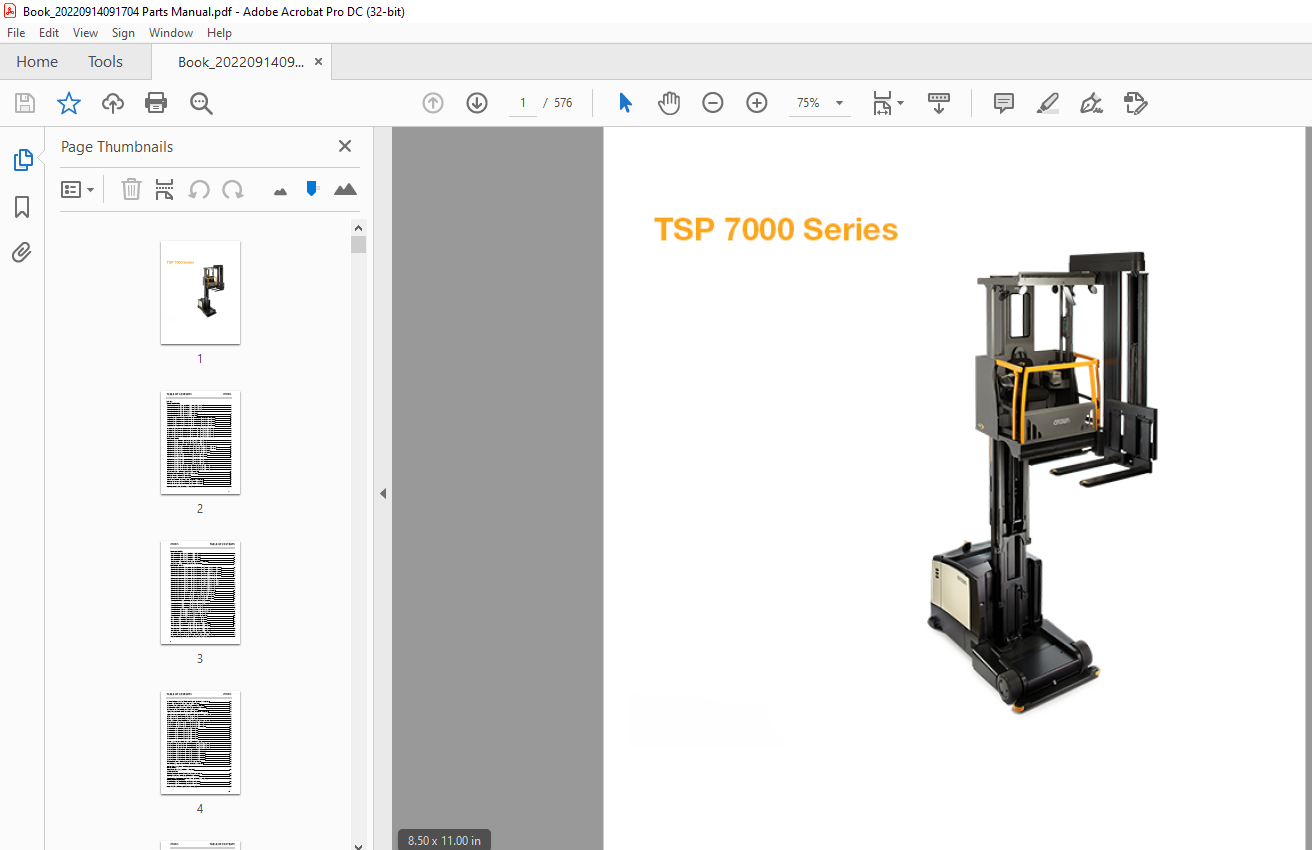Open the fit page options icon
This screenshot has height=850, width=1312.
pyautogui.click(x=887, y=103)
